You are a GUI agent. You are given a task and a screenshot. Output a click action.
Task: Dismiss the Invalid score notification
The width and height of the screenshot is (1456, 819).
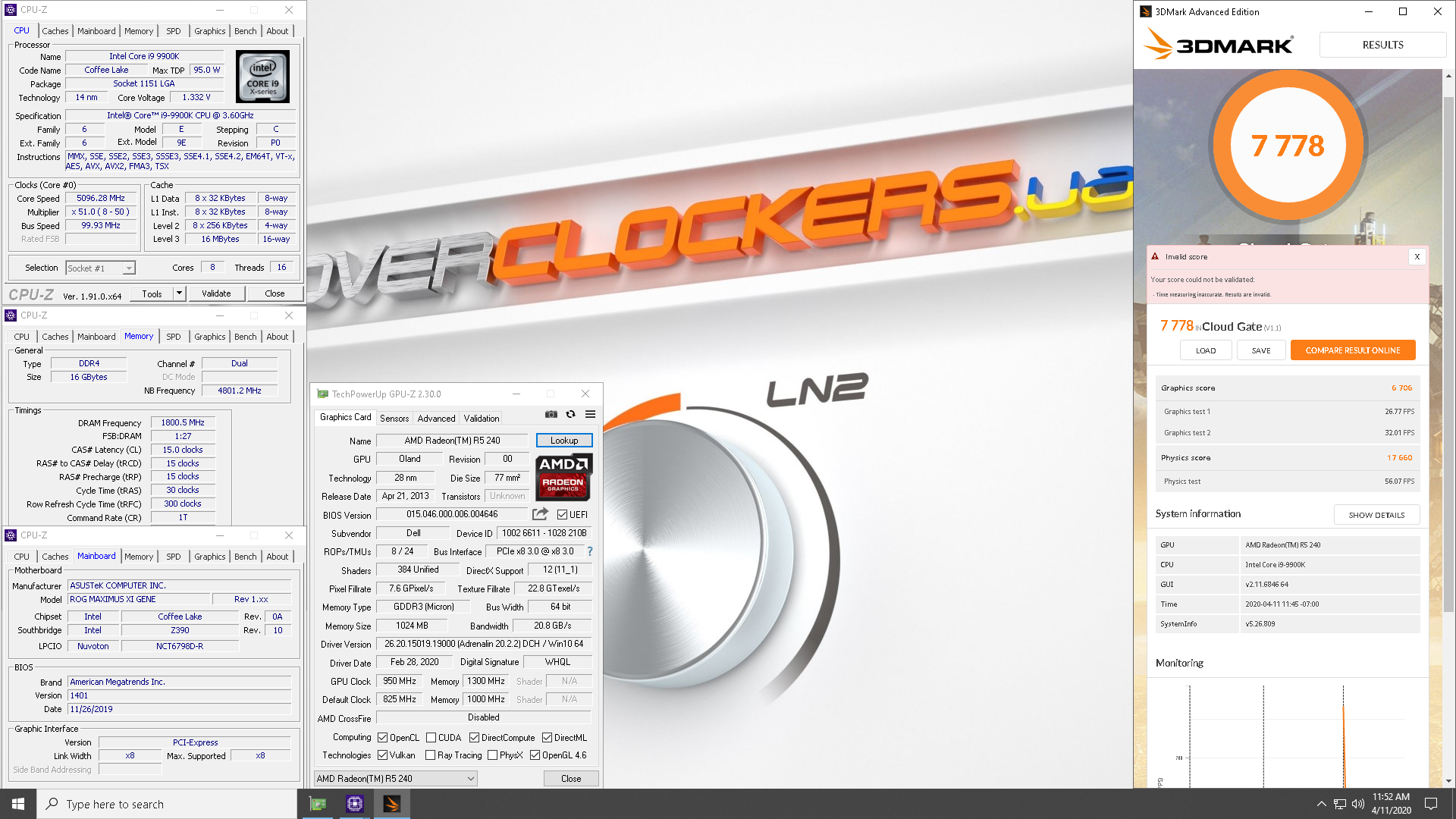1417,256
